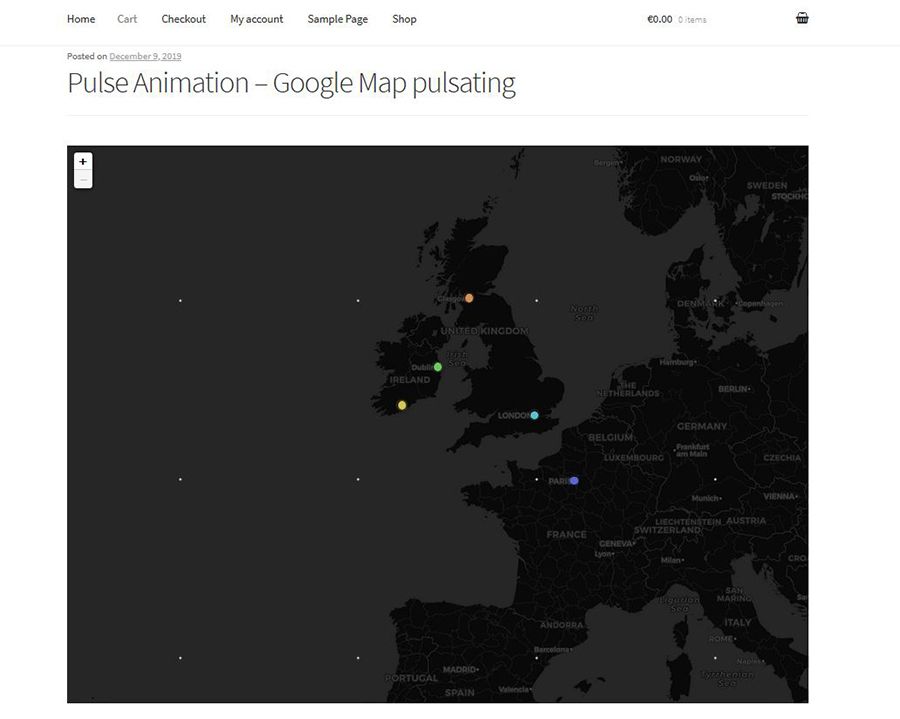Click the FRANCE map label
The image size is (900, 719).
point(567,535)
